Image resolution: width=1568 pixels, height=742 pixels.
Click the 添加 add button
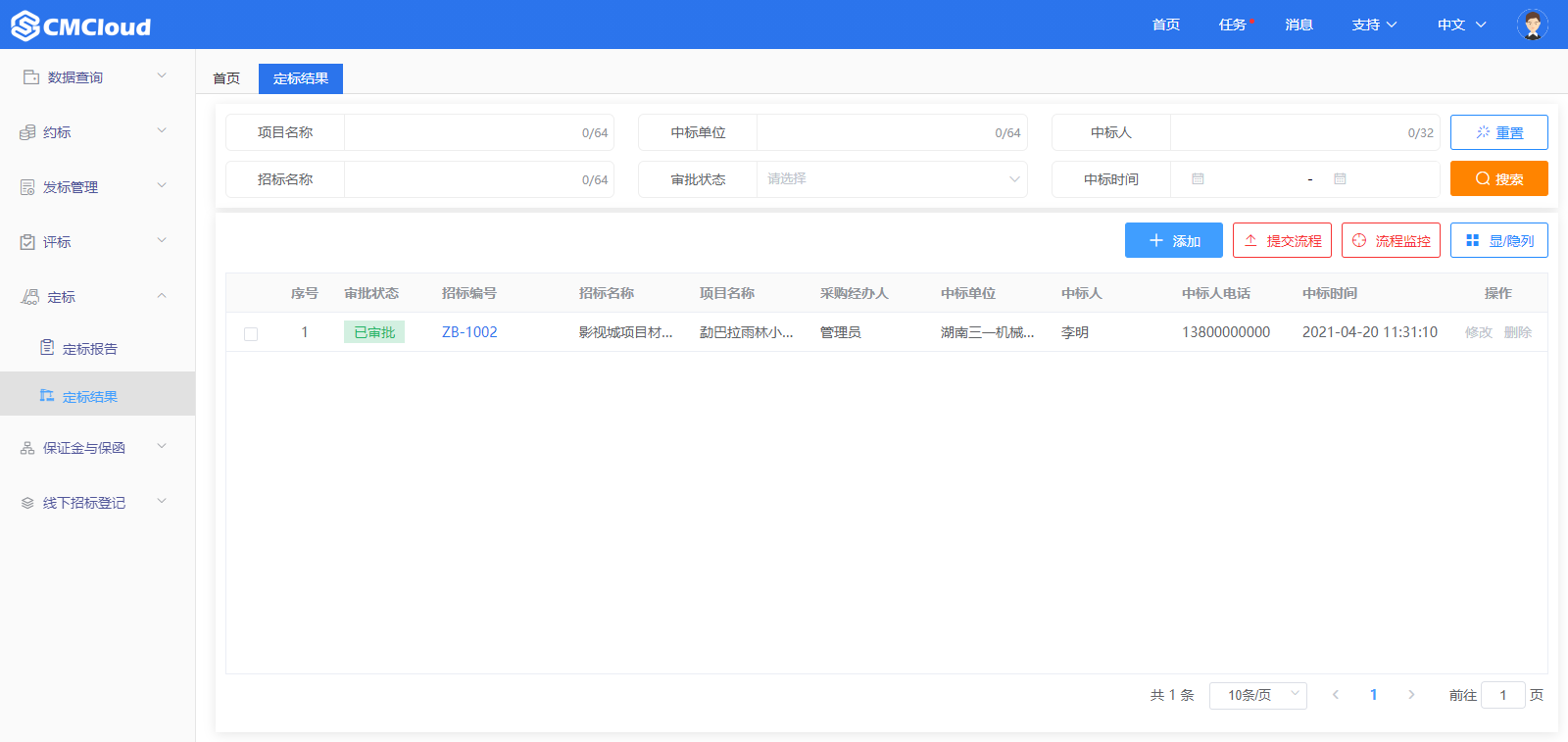point(1174,240)
